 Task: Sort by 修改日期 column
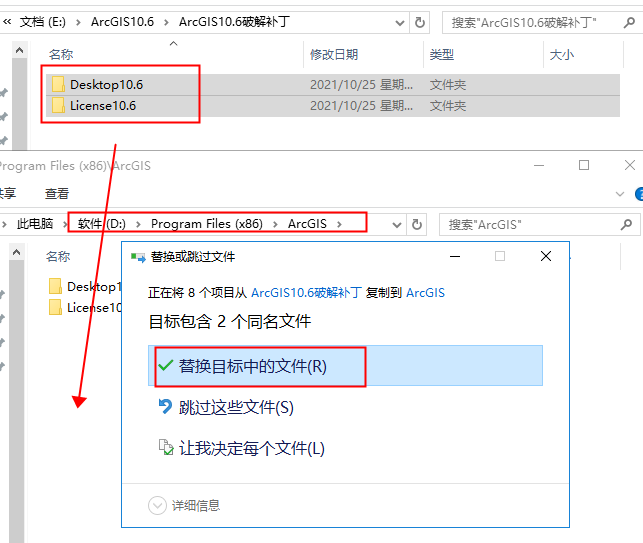click(334, 54)
